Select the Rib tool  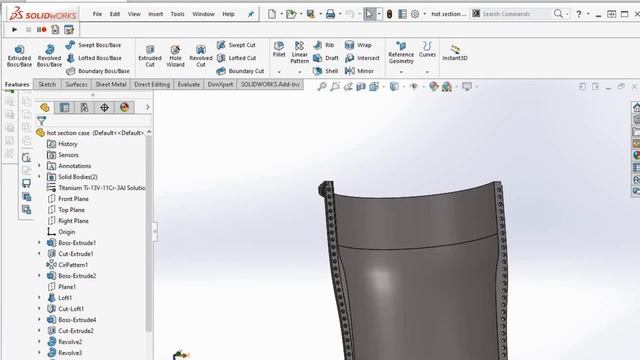tap(324, 45)
